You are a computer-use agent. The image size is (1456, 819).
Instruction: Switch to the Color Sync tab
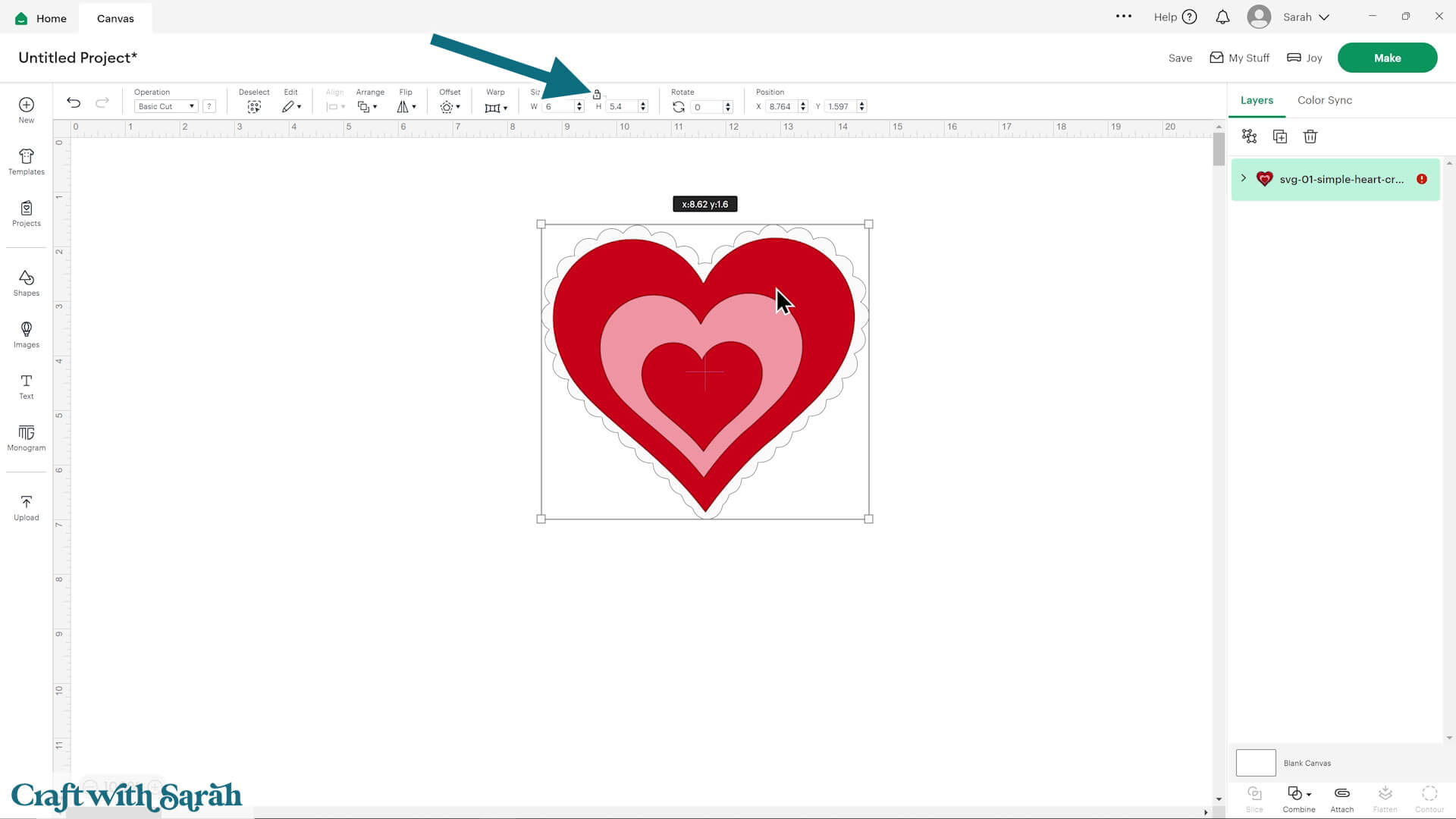[x=1324, y=100]
